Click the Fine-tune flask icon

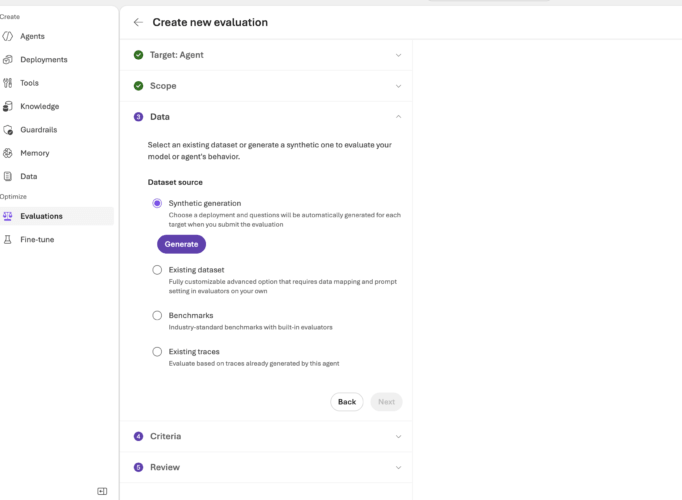click(x=7, y=240)
